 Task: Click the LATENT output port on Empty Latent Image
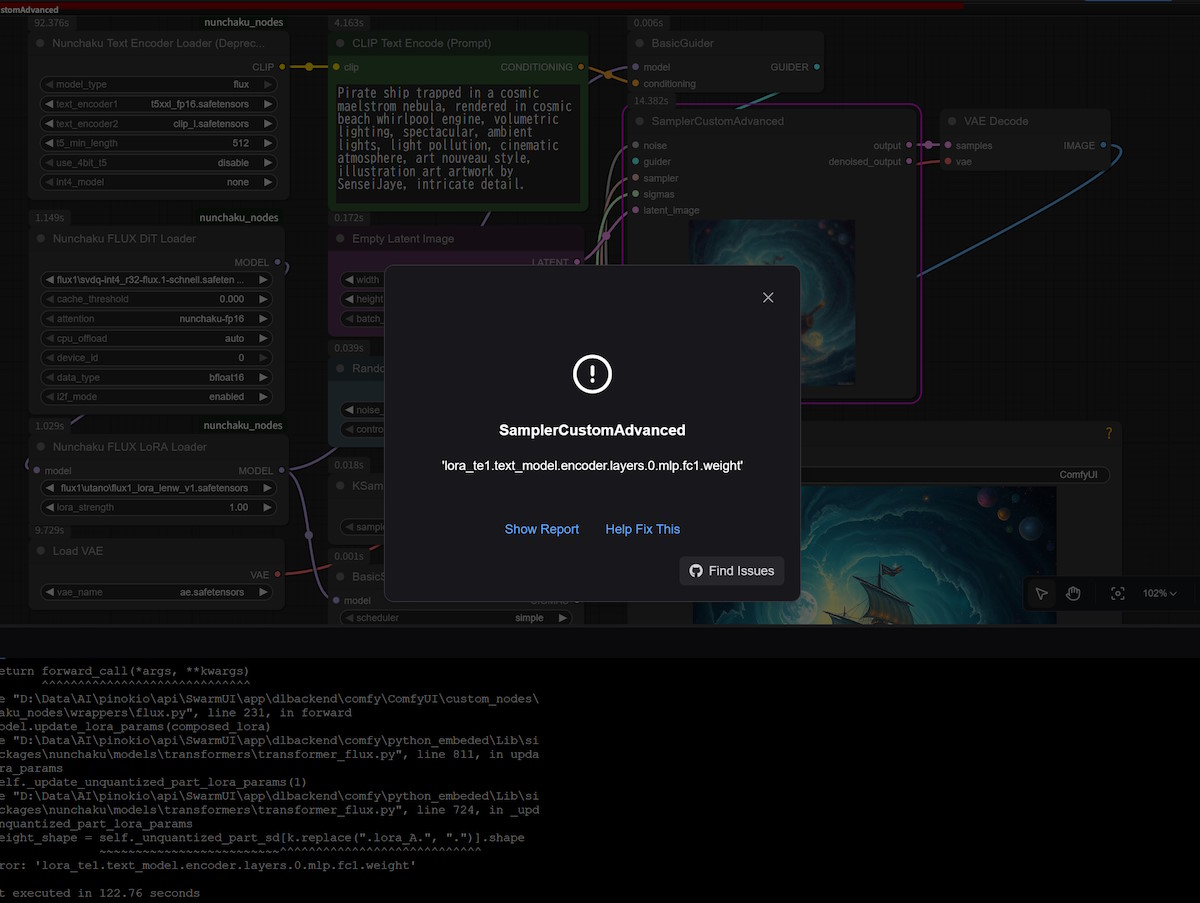pyautogui.click(x=578, y=262)
